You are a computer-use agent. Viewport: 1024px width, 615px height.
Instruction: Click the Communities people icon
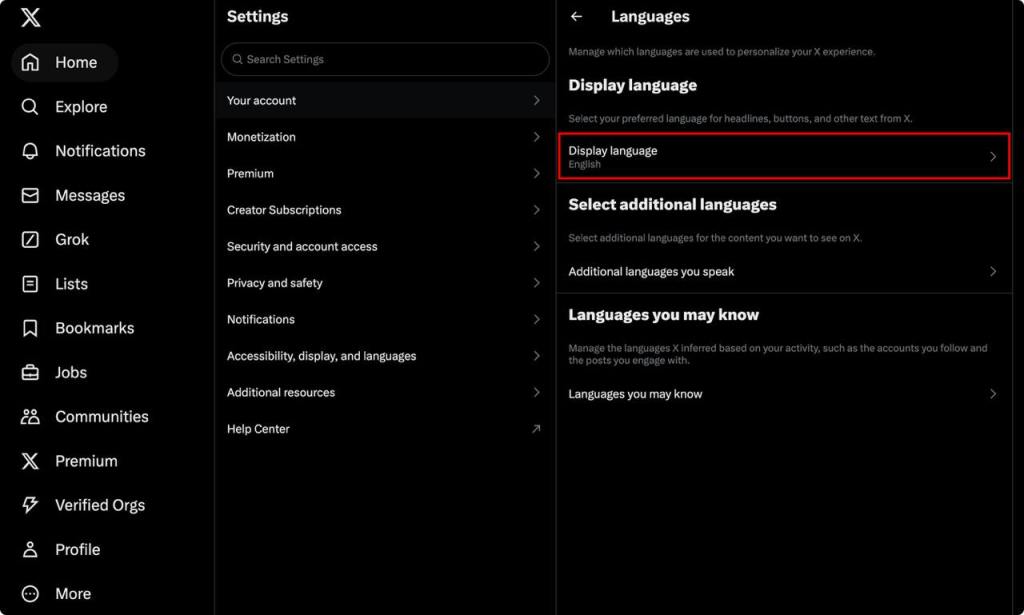pyautogui.click(x=30, y=417)
